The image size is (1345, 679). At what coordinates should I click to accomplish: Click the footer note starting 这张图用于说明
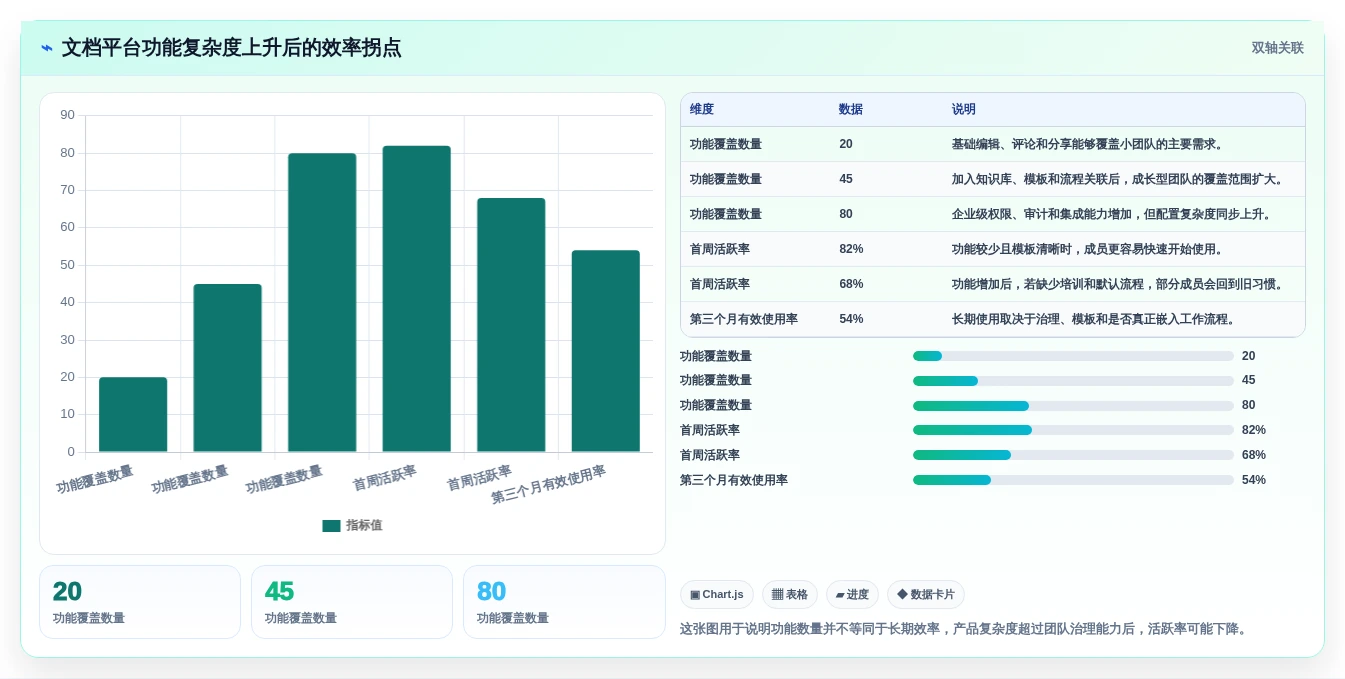pyautogui.click(x=965, y=629)
